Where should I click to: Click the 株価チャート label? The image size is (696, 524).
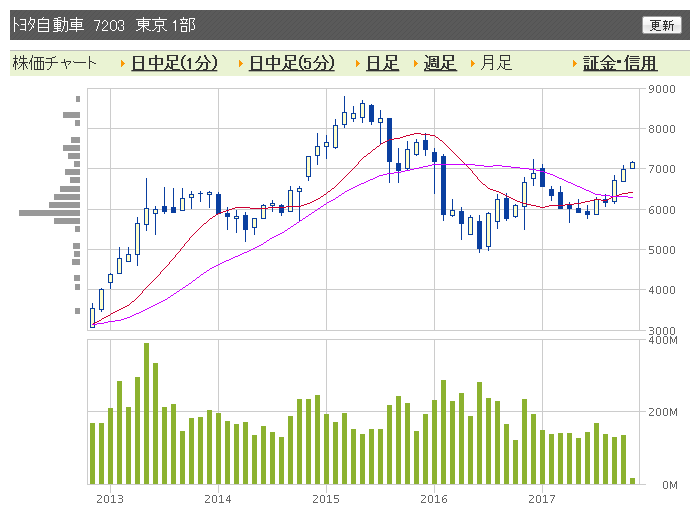[x=55, y=63]
